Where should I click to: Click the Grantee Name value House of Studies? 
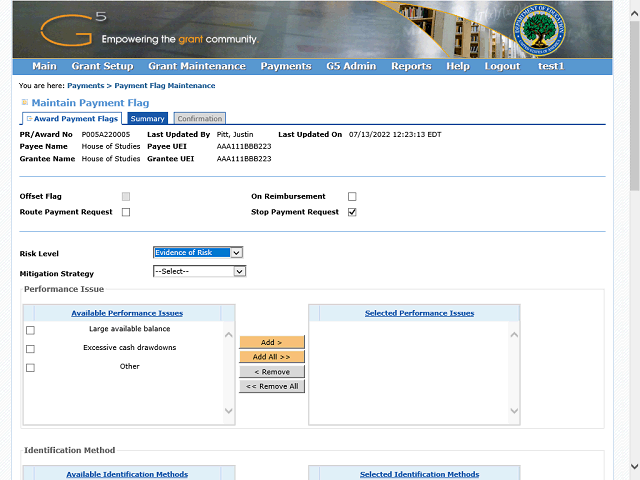[x=111, y=158]
